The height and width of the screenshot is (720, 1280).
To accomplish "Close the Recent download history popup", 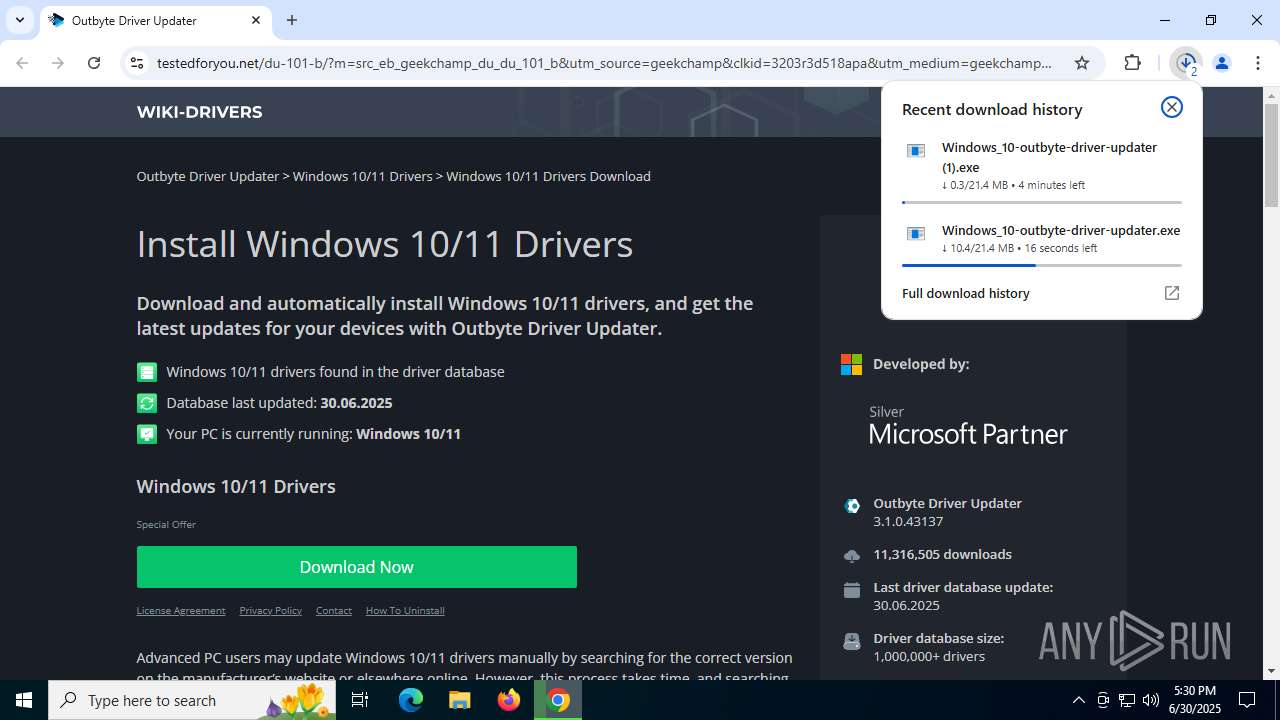I will [x=1171, y=107].
